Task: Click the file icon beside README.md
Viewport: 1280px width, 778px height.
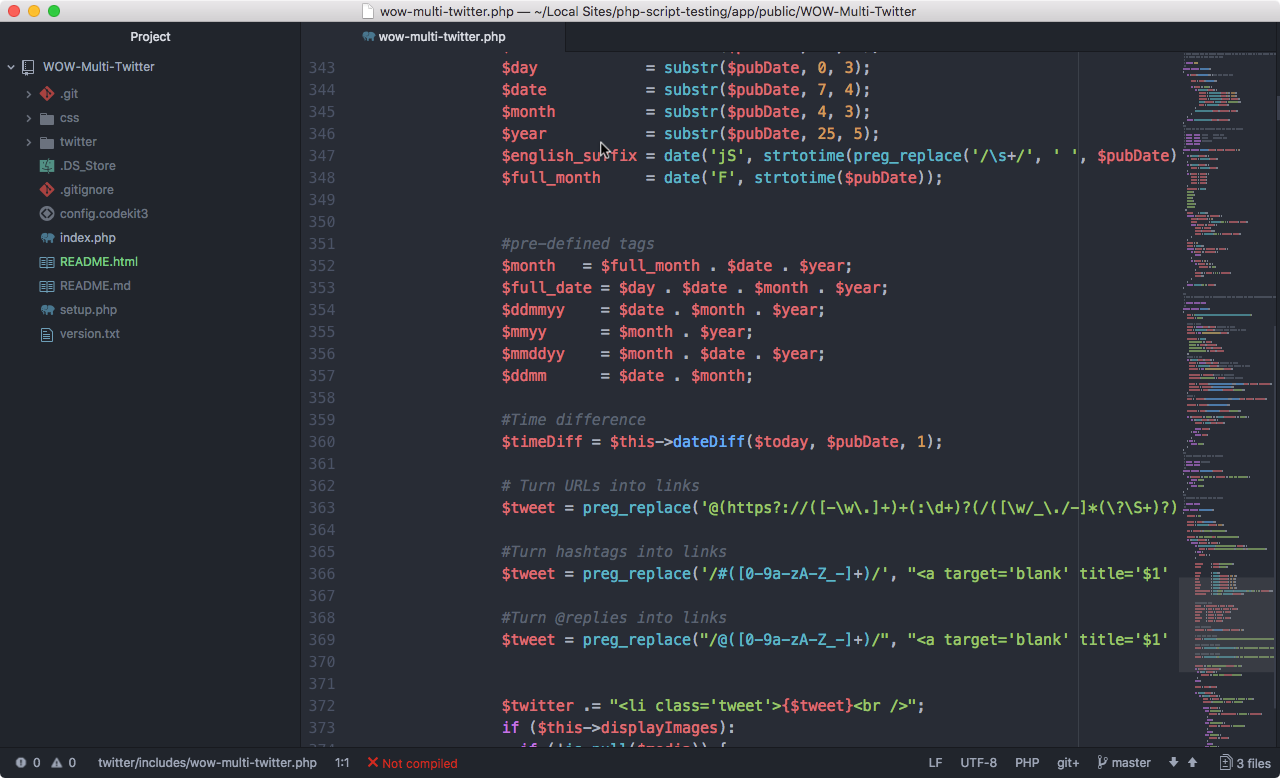Action: pos(45,285)
